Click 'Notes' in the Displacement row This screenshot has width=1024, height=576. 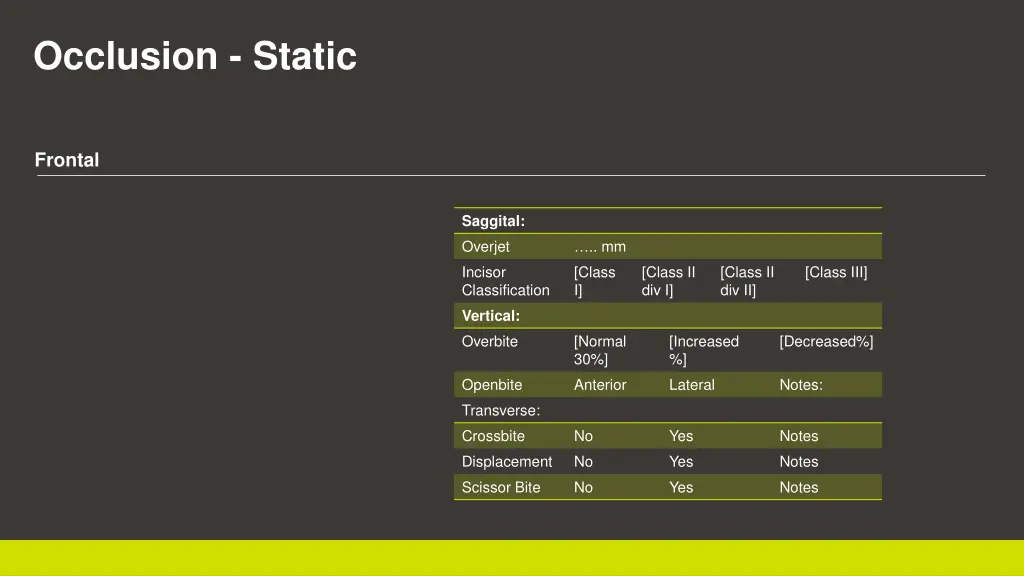pyautogui.click(x=799, y=462)
